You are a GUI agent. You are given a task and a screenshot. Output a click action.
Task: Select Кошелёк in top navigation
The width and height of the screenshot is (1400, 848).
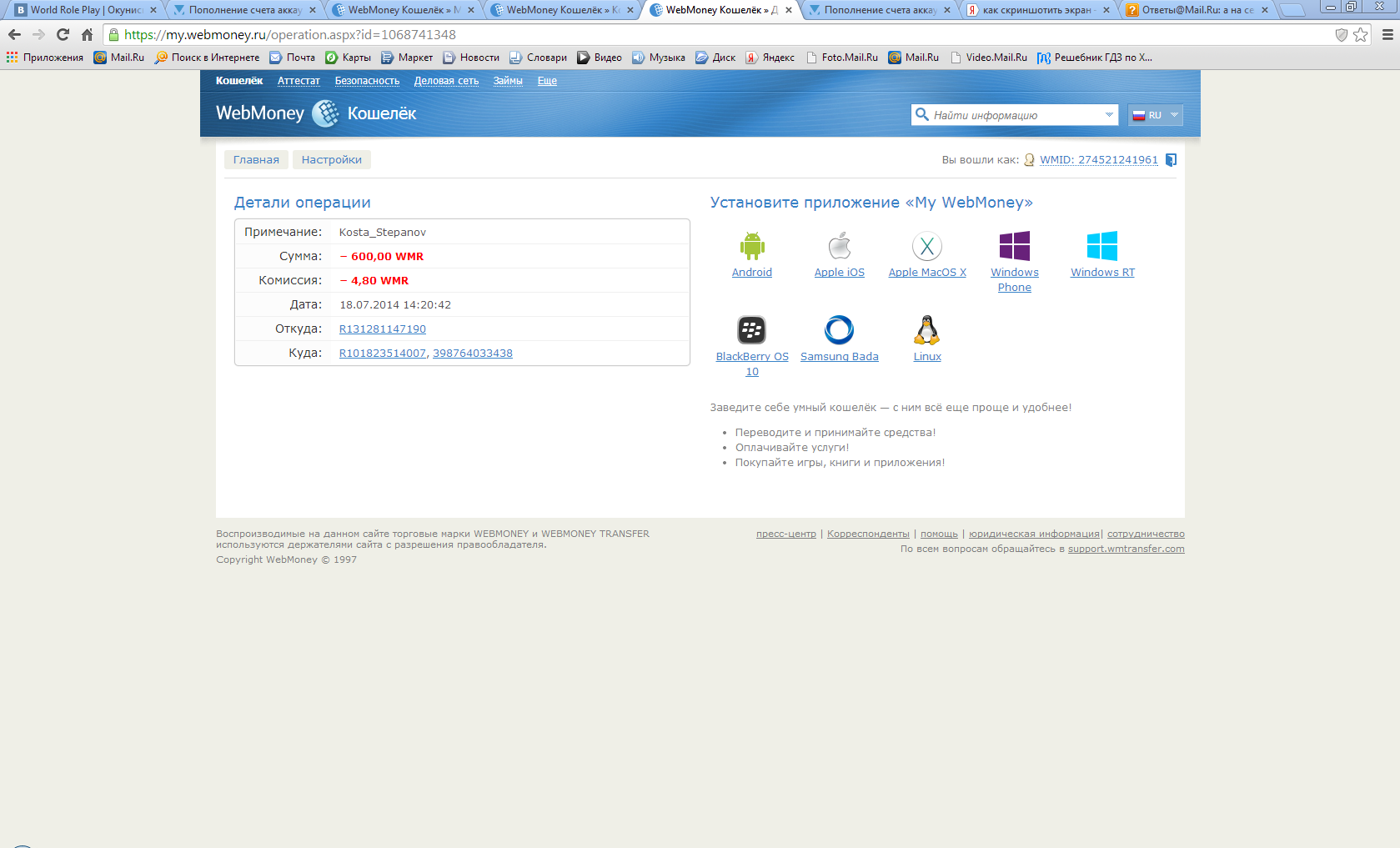[239, 81]
